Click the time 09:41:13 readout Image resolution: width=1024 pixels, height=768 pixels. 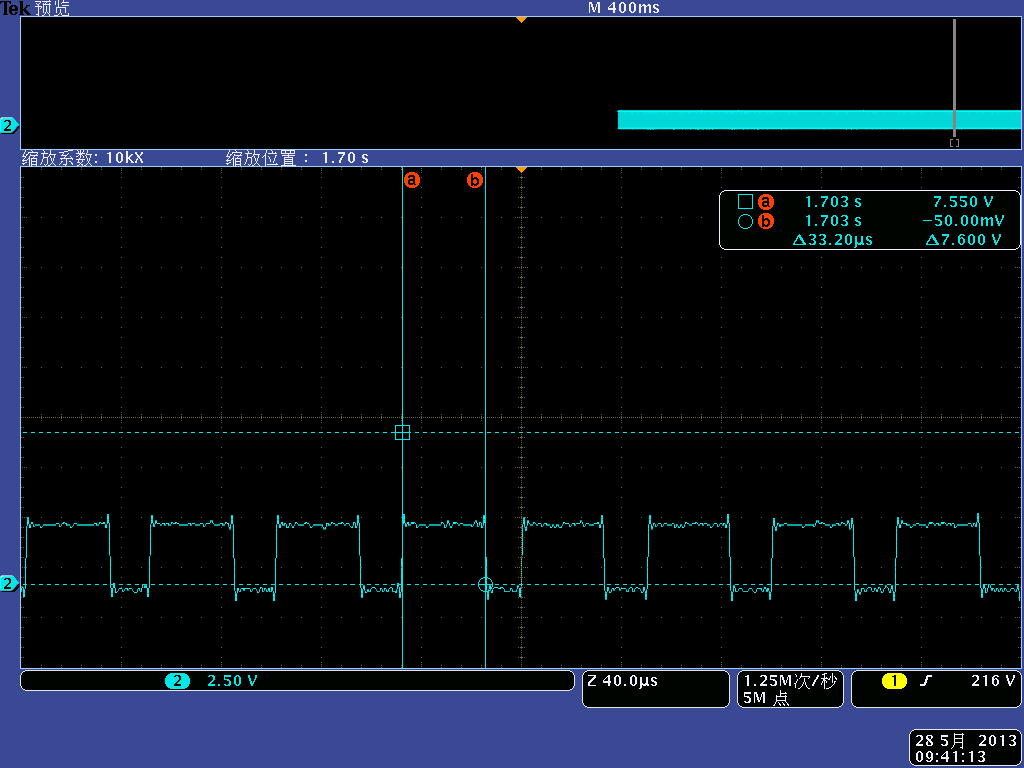pos(950,757)
